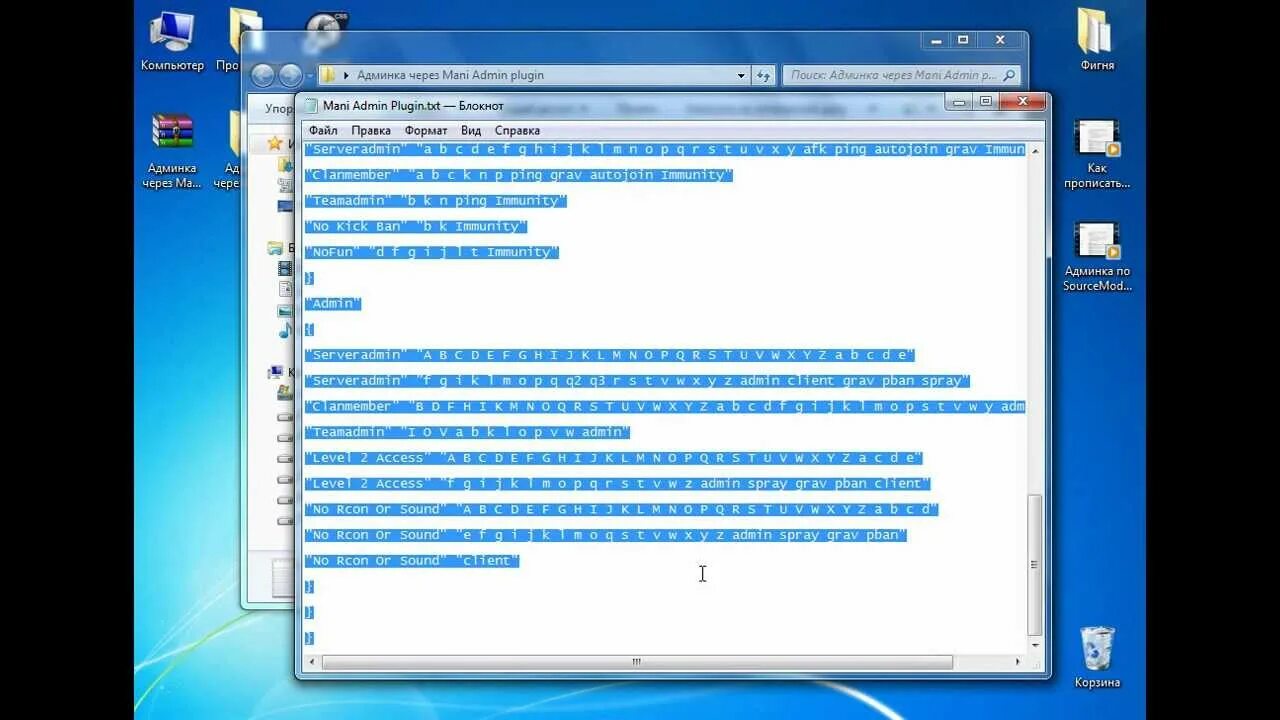Open the Правка menu in Notepad
This screenshot has height=720, width=1280.
click(371, 130)
